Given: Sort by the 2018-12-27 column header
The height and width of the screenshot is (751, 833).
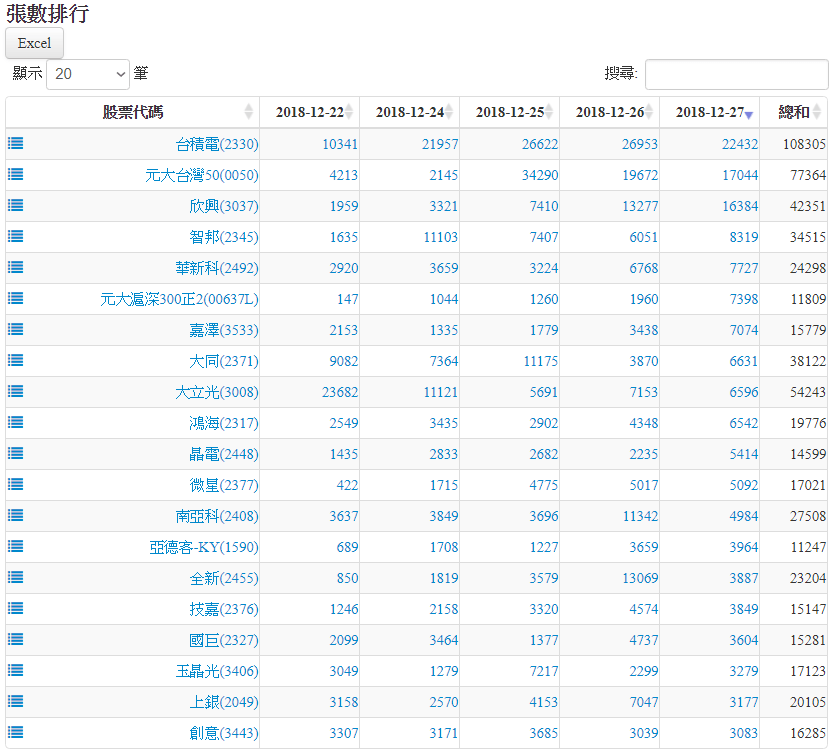Looking at the screenshot, I should tap(709, 112).
